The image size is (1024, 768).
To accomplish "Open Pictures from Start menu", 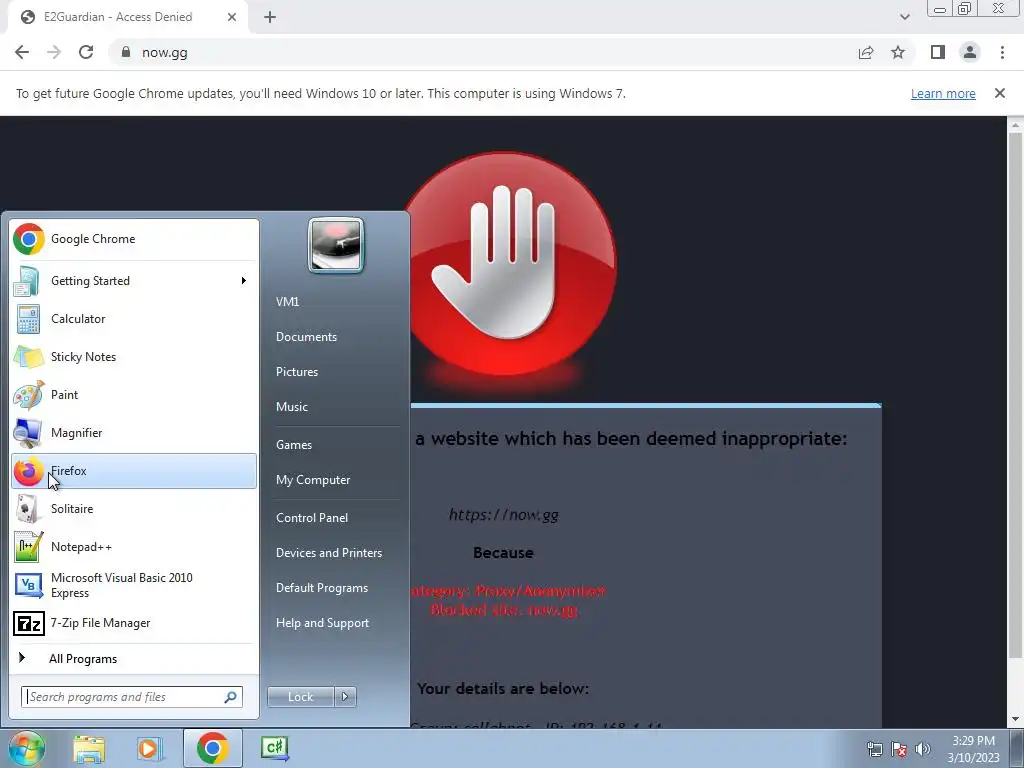I will click(x=297, y=372).
